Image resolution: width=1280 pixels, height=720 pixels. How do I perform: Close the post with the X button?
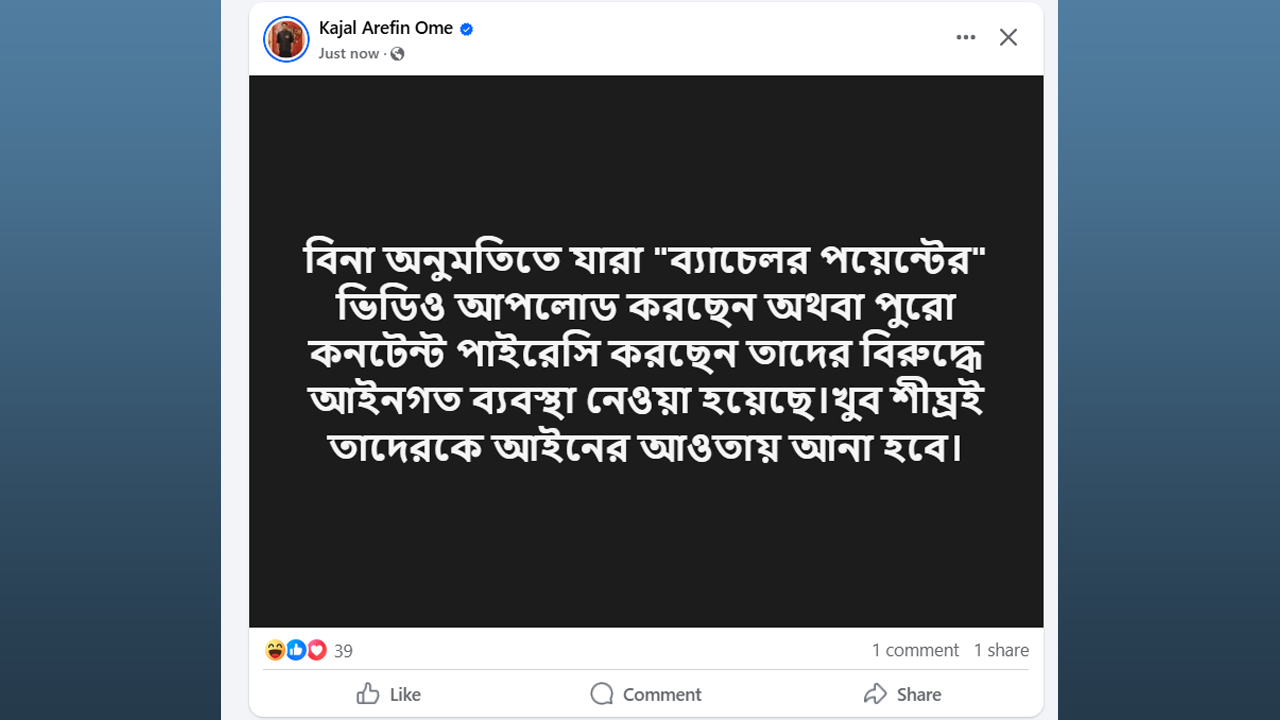point(1008,37)
